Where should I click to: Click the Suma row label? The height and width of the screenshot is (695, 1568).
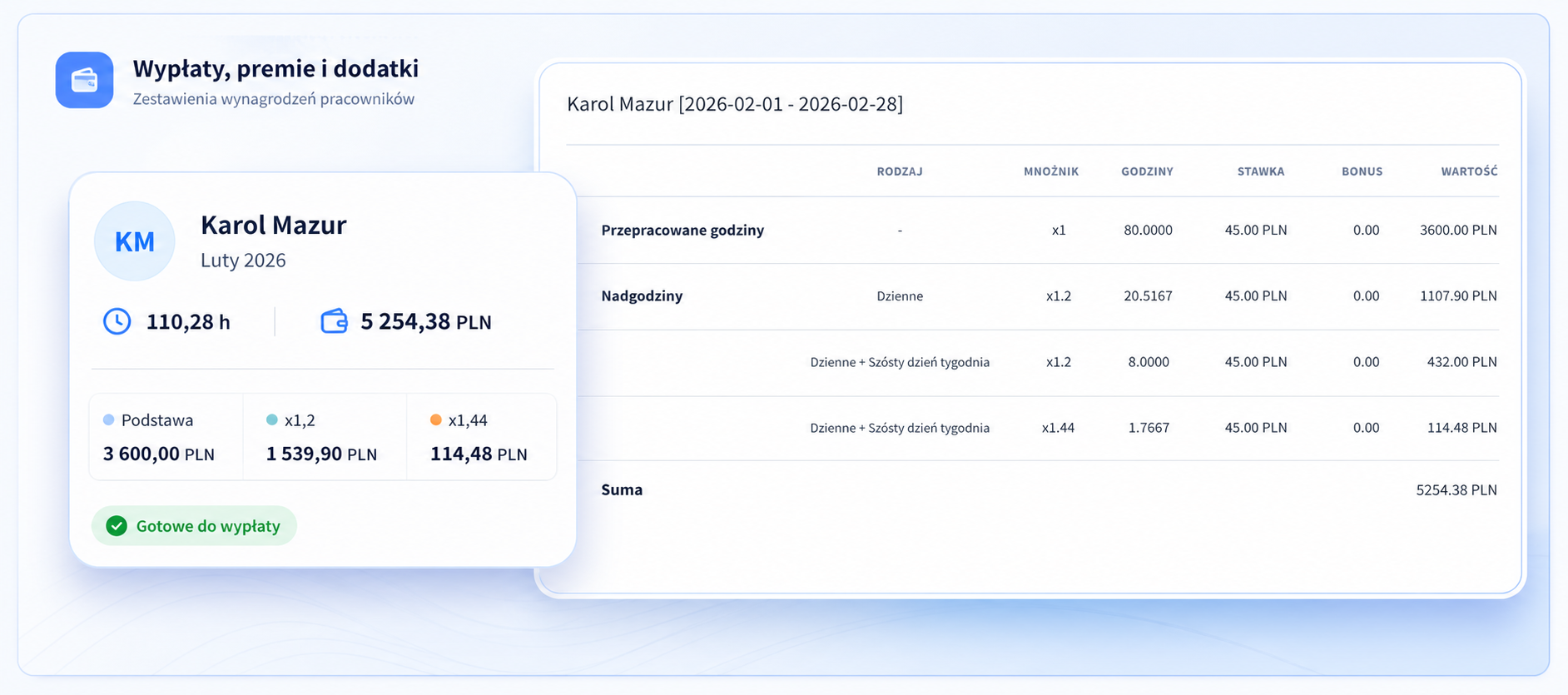[622, 490]
